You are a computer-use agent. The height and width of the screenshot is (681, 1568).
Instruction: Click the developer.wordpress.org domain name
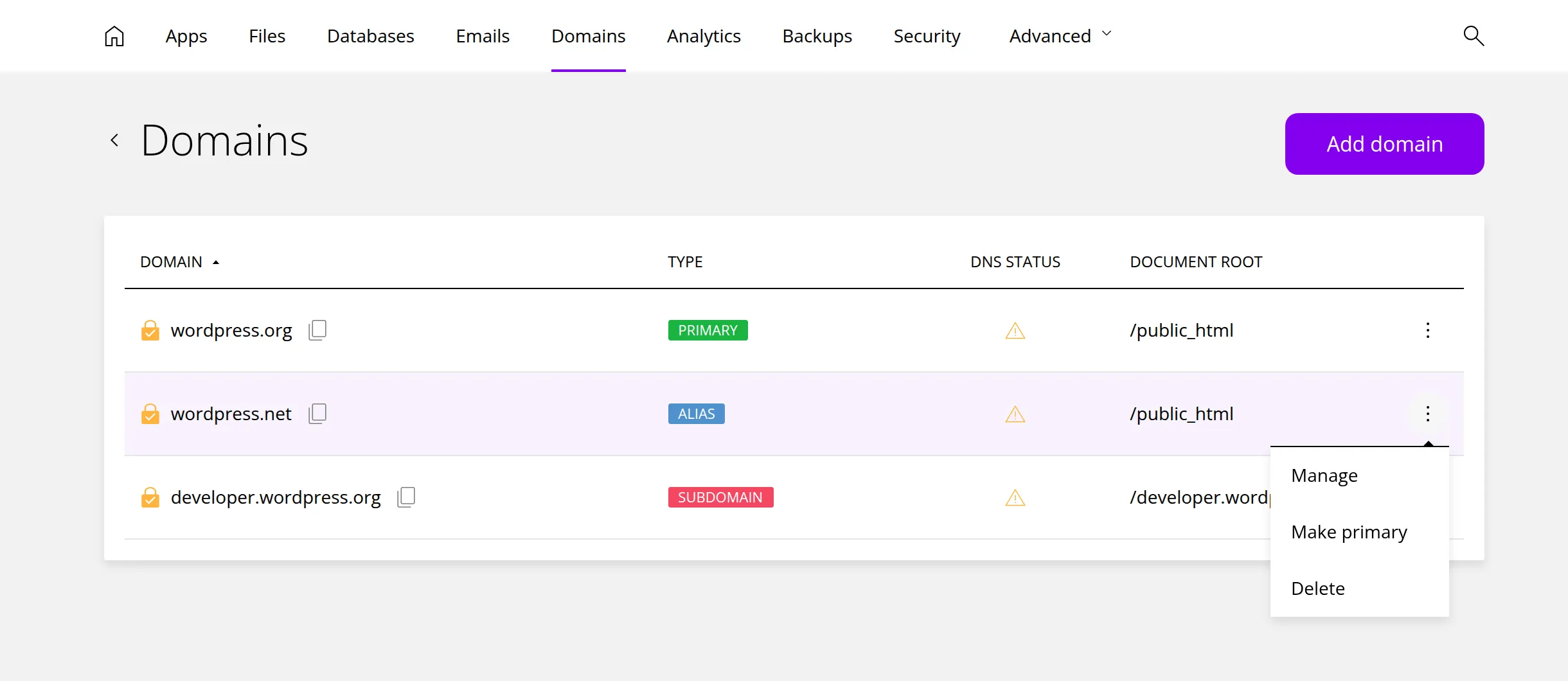tap(276, 497)
